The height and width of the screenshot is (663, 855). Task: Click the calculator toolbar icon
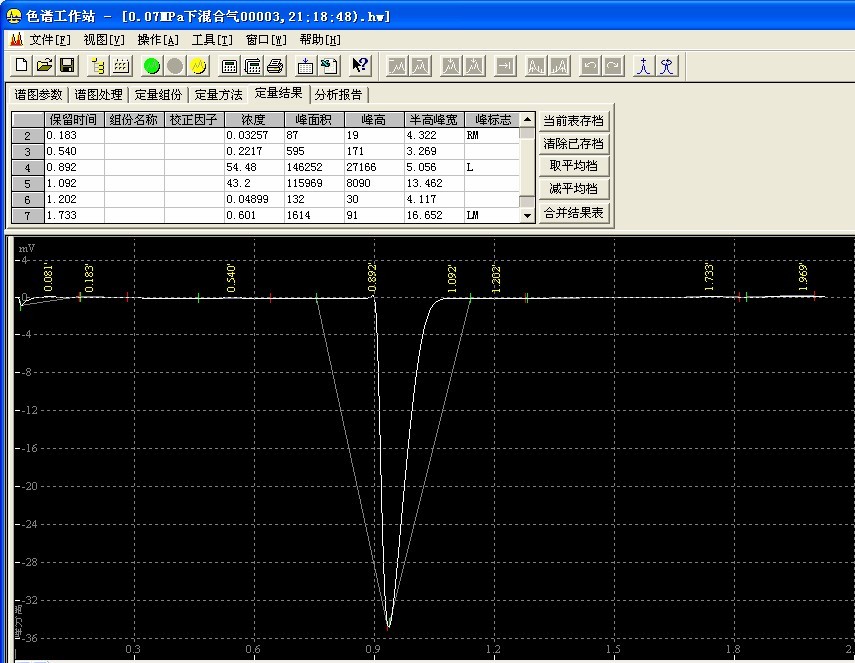pyautogui.click(x=230, y=66)
